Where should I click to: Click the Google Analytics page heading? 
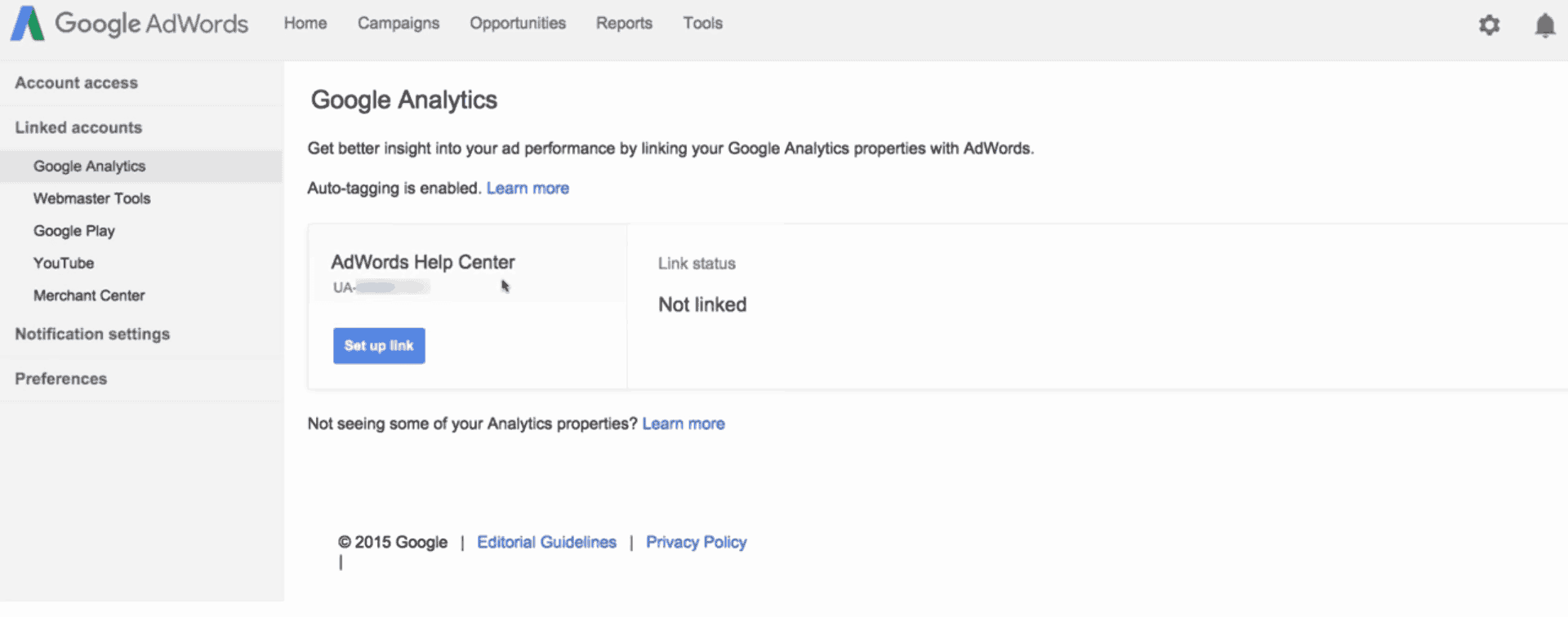tap(404, 100)
